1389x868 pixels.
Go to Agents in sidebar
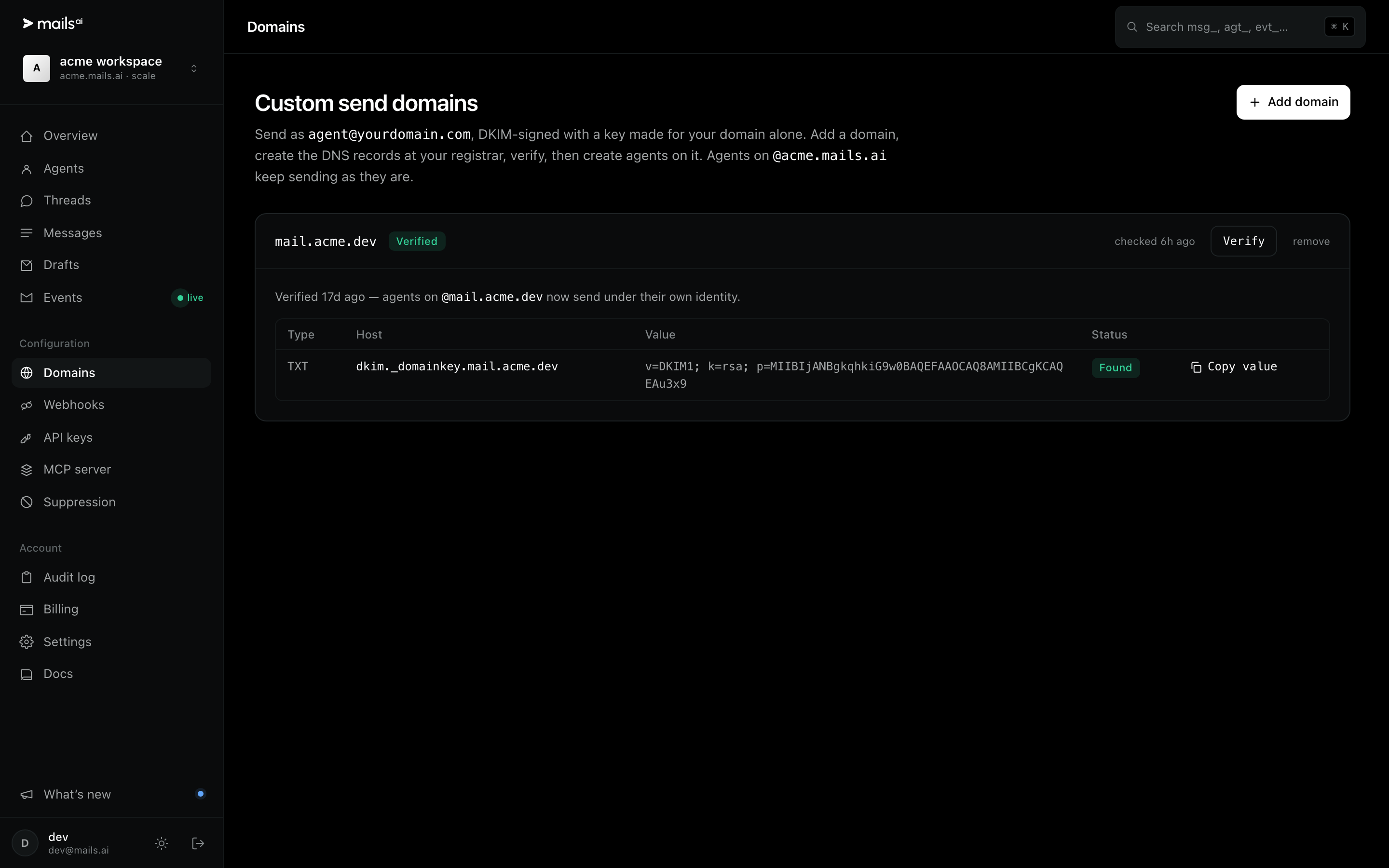(111, 169)
